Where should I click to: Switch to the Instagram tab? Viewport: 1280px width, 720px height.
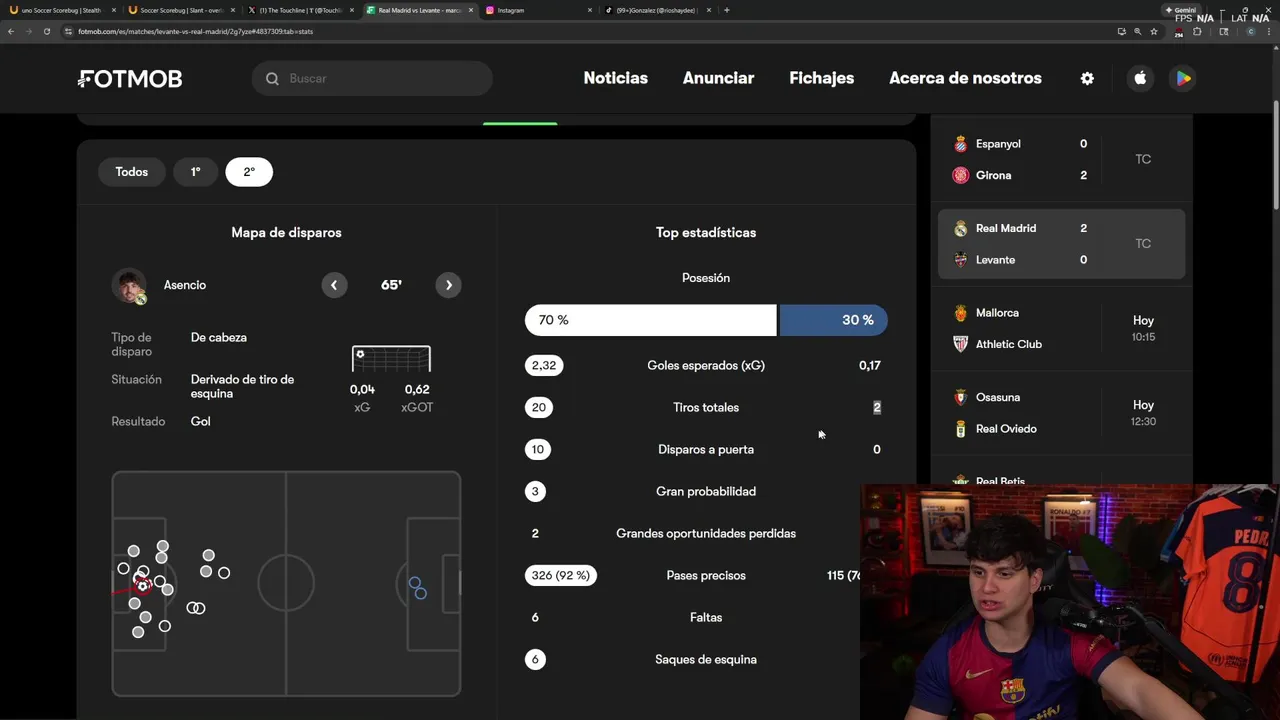pyautogui.click(x=538, y=10)
